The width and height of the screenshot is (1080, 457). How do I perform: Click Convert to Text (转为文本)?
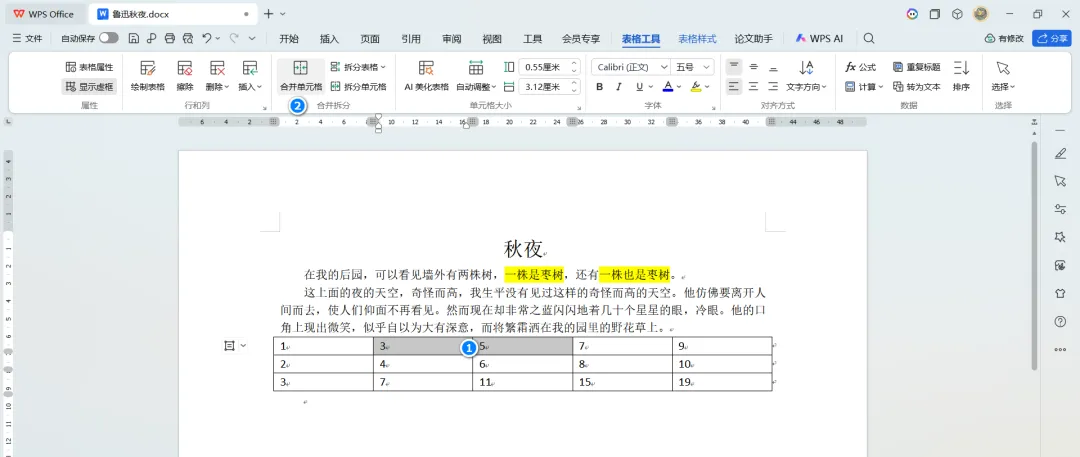916,87
